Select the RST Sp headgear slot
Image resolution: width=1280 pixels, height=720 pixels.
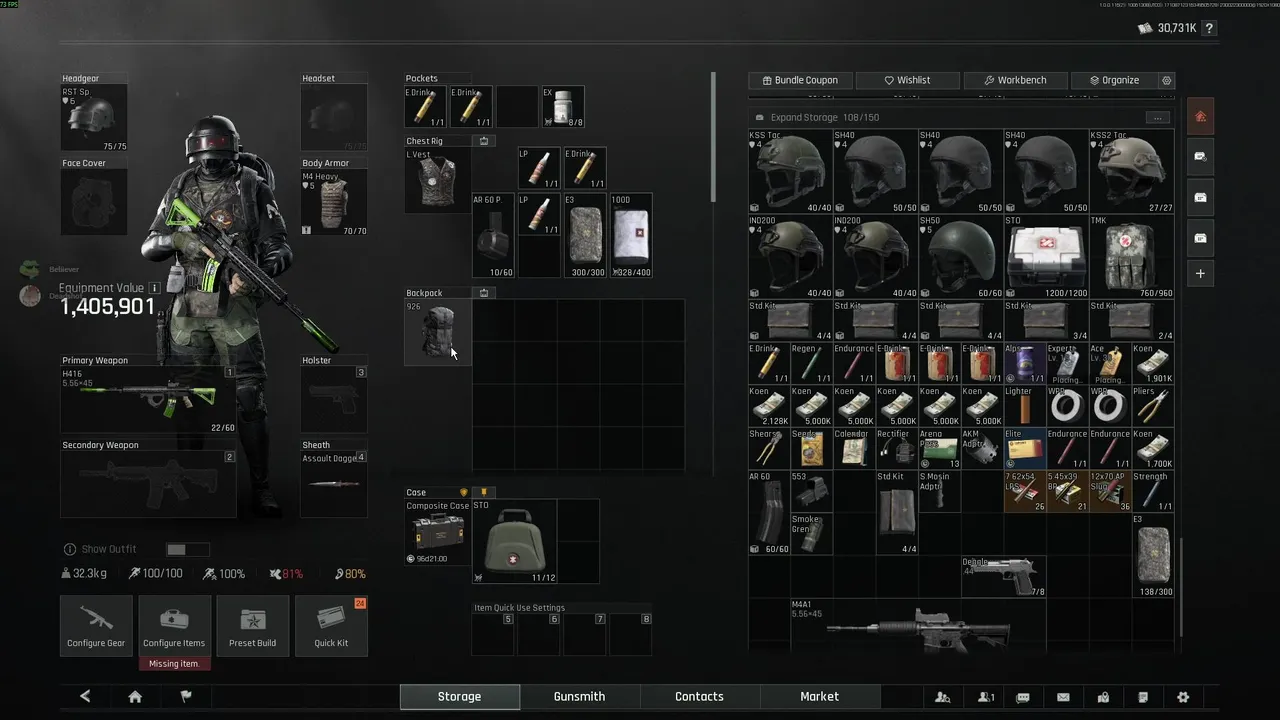pos(94,118)
